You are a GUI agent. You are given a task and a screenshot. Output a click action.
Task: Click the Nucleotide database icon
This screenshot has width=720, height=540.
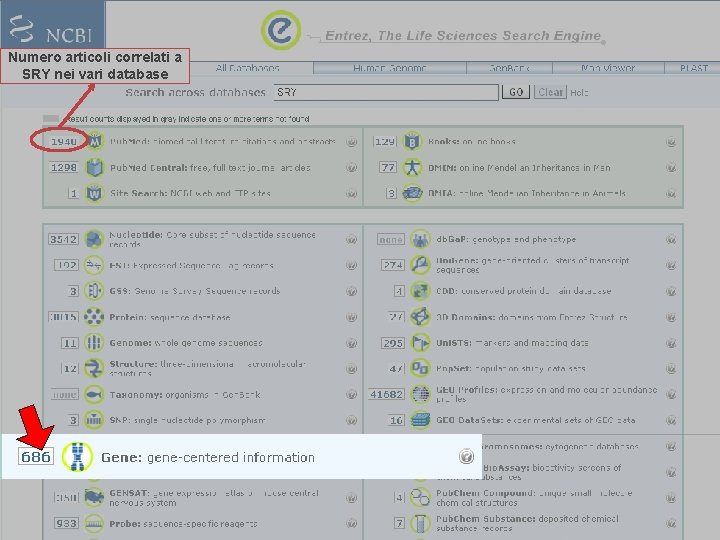[x=94, y=239]
